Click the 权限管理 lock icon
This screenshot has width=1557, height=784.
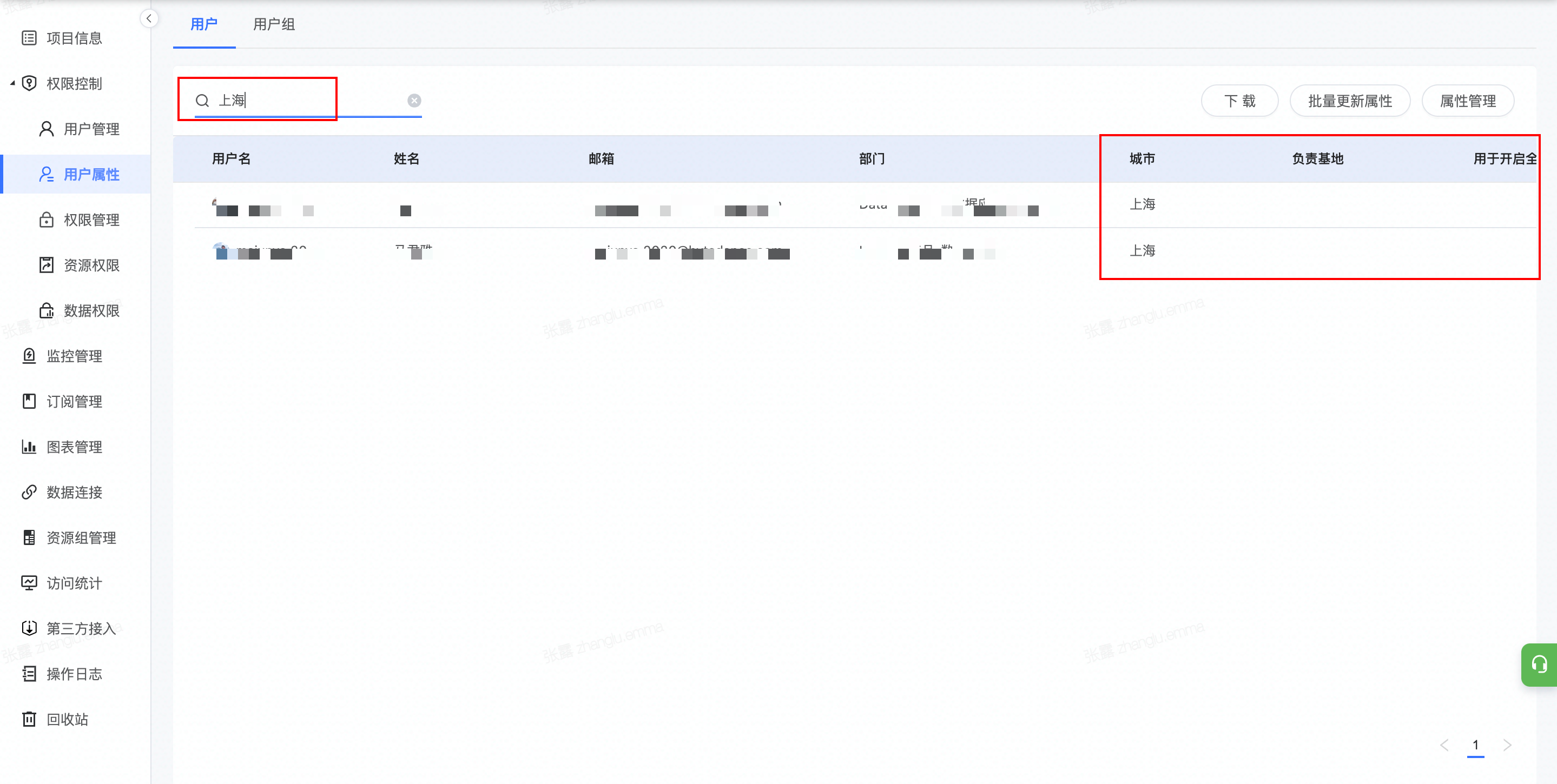(47, 220)
